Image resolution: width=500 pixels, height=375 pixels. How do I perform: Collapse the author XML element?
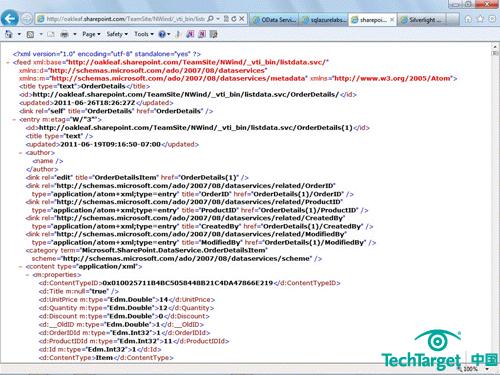point(21,153)
